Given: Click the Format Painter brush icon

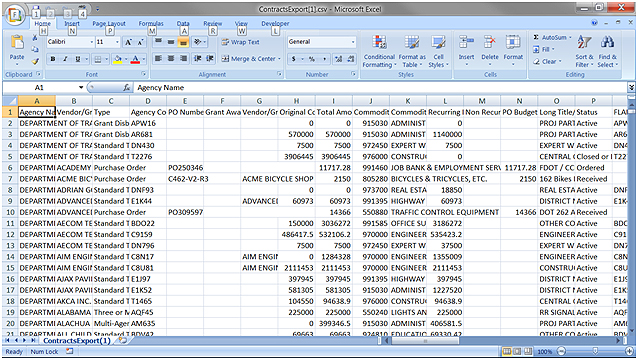Looking at the screenshot, I should 35,61.
